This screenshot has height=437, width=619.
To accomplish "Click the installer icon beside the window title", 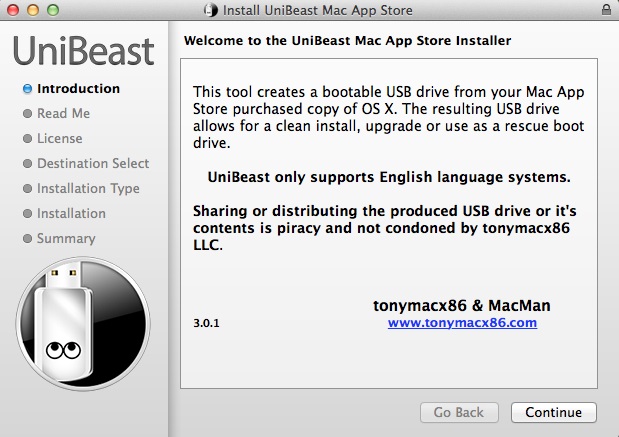I will (211, 10).
